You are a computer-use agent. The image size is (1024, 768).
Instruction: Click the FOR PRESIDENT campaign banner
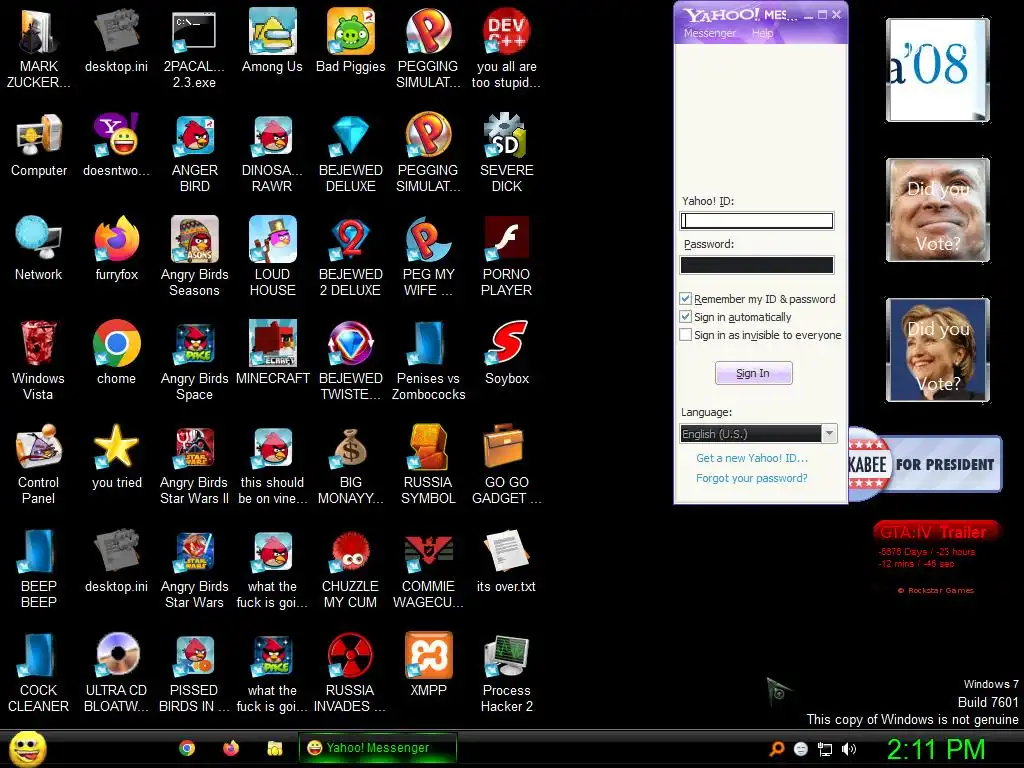pyautogui.click(x=925, y=464)
